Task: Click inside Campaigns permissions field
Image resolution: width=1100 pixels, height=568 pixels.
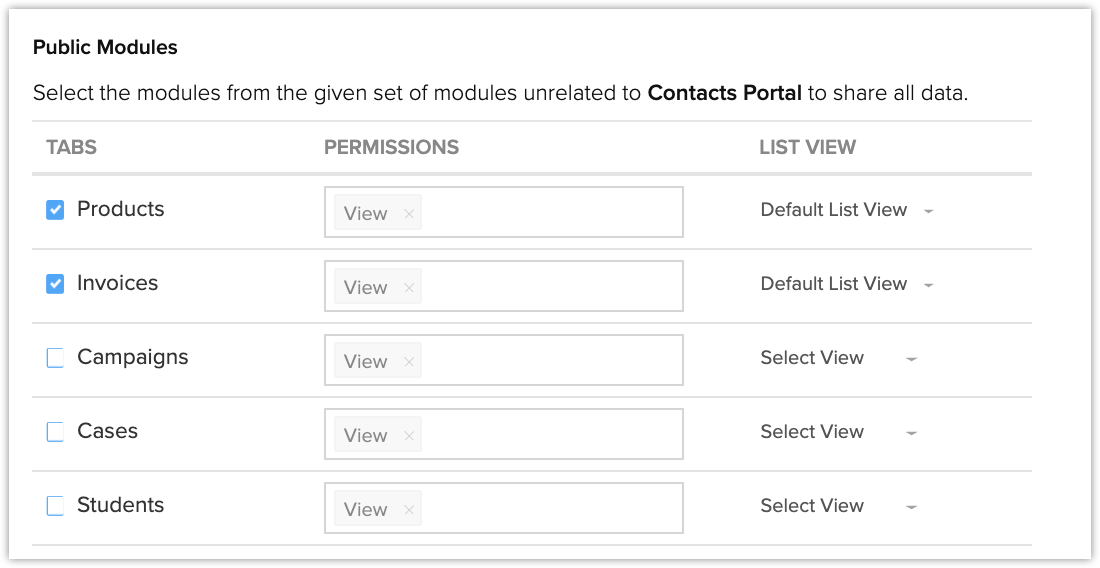Action: click(x=550, y=360)
